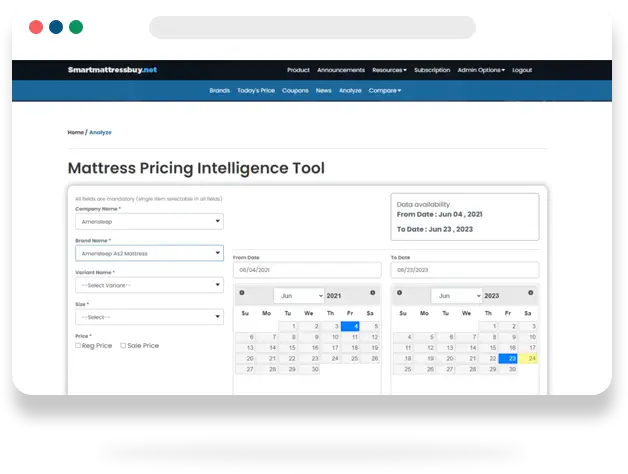Screen dimensions: 628x474
Task: Go to next month in From Date calendar
Action: 372,293
